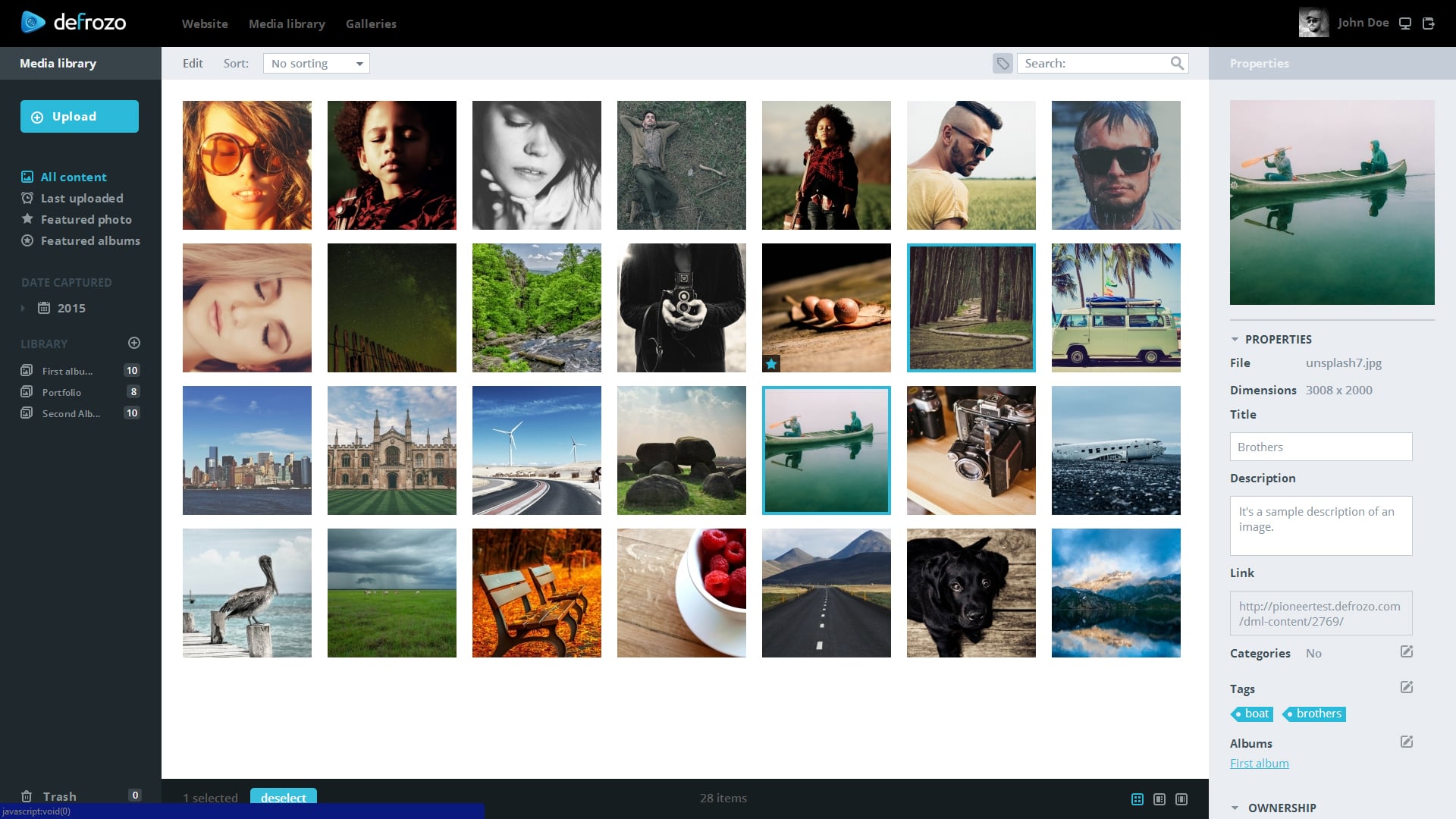Edit Categories with the pencil icon

pos(1407,652)
